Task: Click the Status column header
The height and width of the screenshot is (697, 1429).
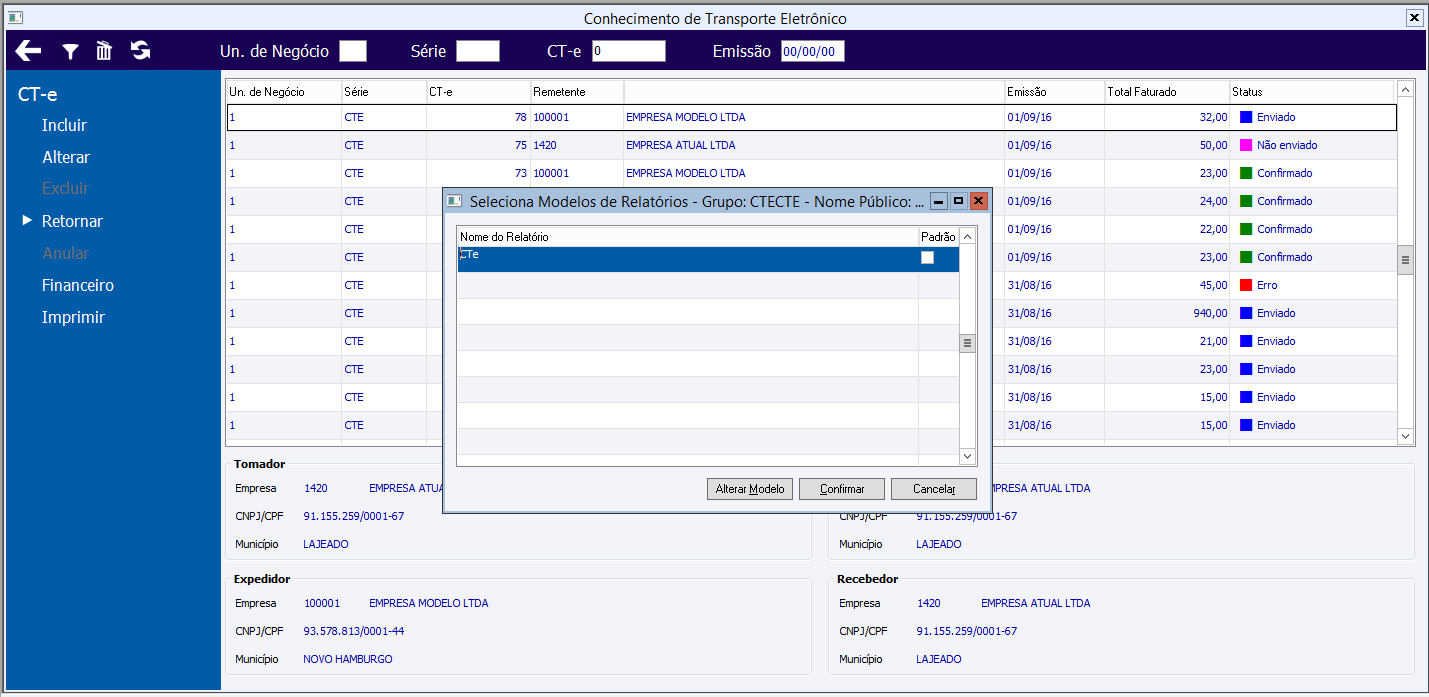Action: (x=1312, y=91)
